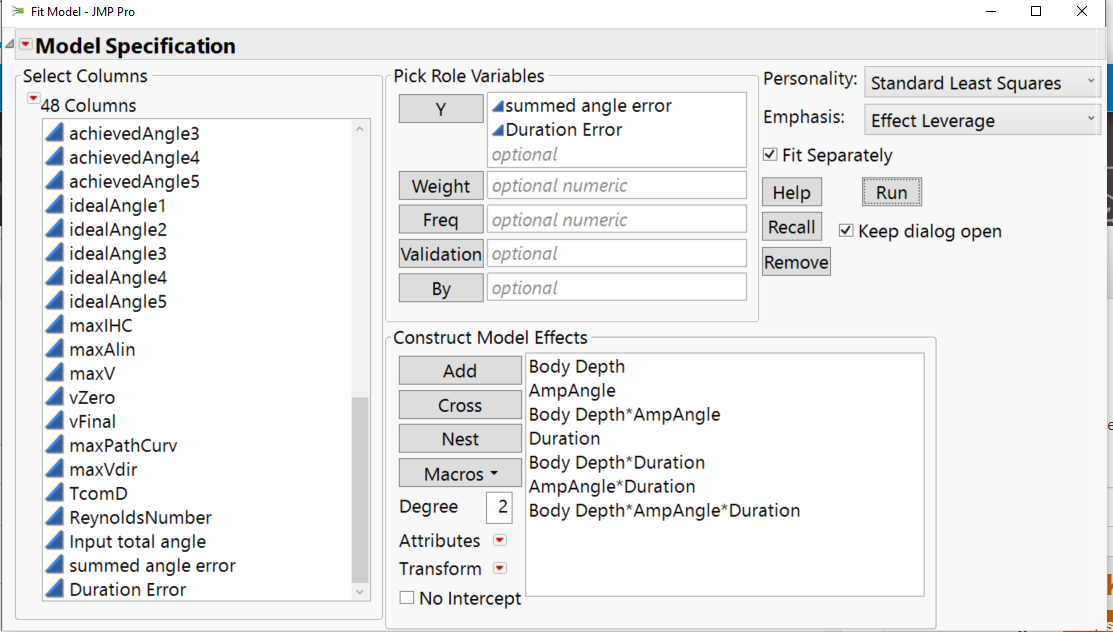Image resolution: width=1113 pixels, height=632 pixels.
Task: Click the Model Specification red triangle menu
Action: (x=25, y=46)
